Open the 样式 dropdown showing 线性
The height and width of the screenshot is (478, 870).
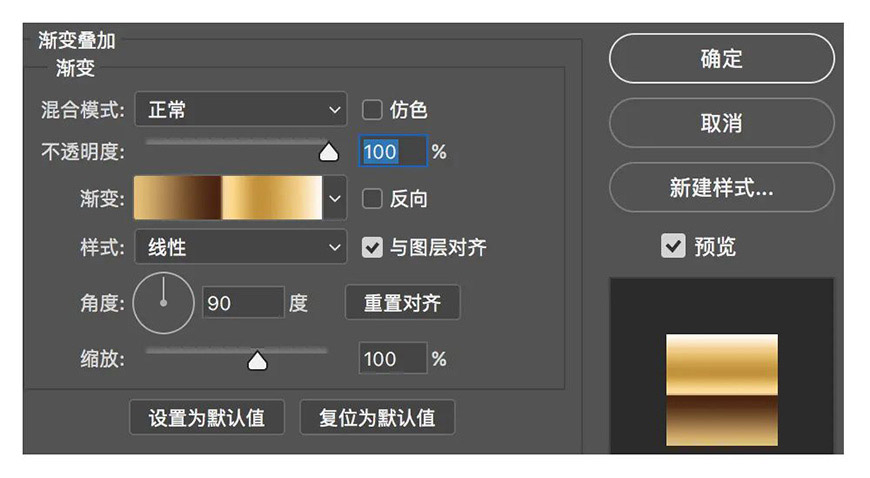(241, 247)
